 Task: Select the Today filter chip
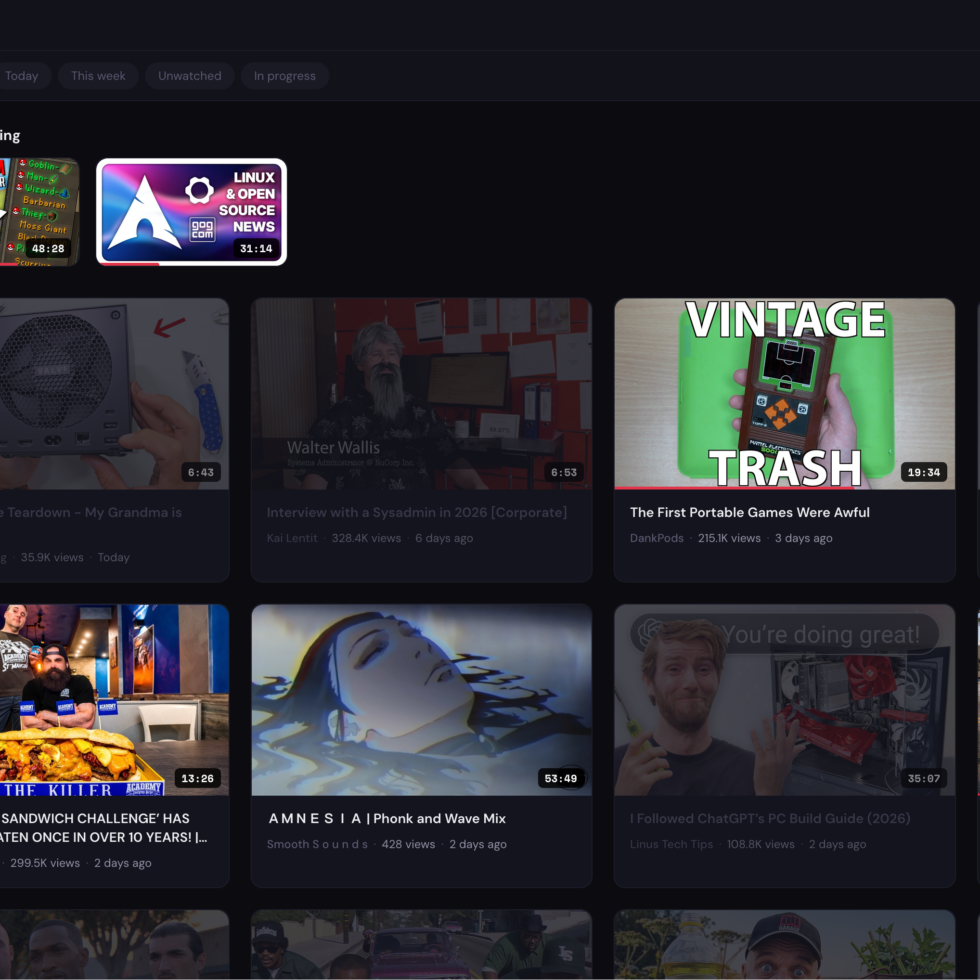pos(22,76)
